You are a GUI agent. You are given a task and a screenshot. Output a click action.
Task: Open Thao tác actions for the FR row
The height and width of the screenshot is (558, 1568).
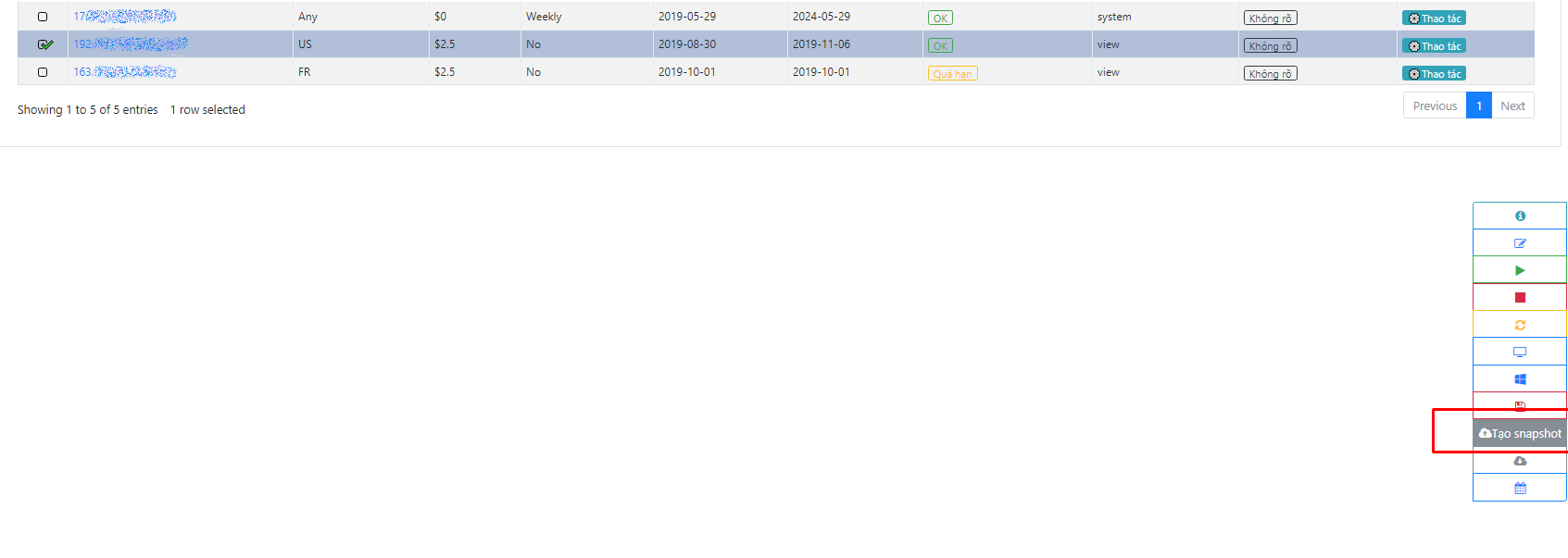[1434, 74]
